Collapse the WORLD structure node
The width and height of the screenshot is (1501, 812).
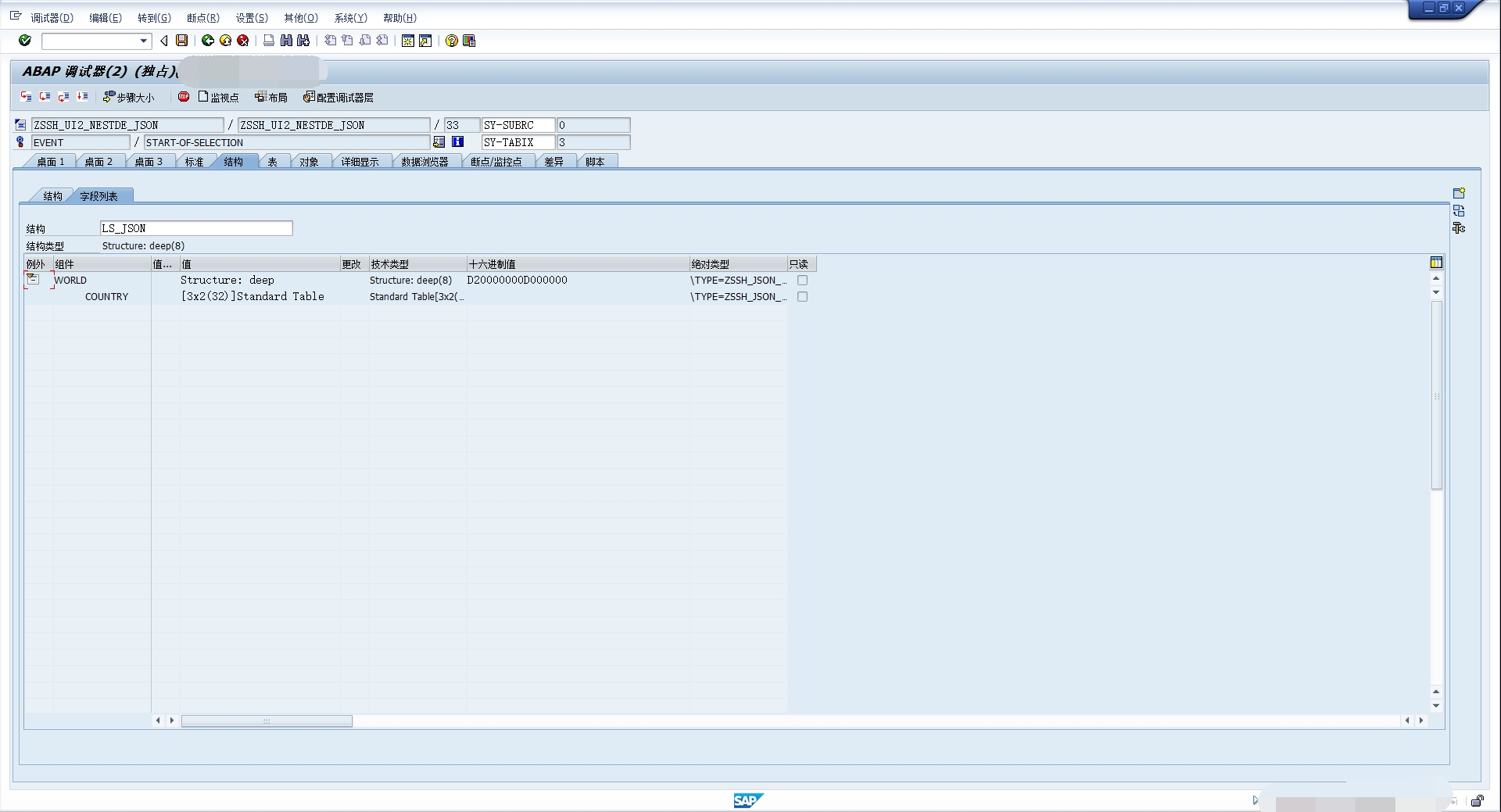coord(33,279)
